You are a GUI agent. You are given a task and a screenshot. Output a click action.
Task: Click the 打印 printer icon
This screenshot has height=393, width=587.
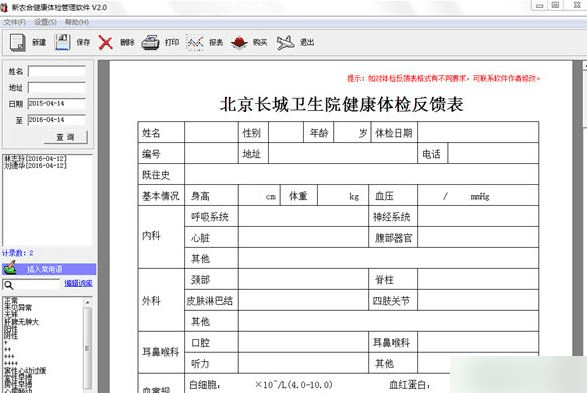pyautogui.click(x=150, y=42)
